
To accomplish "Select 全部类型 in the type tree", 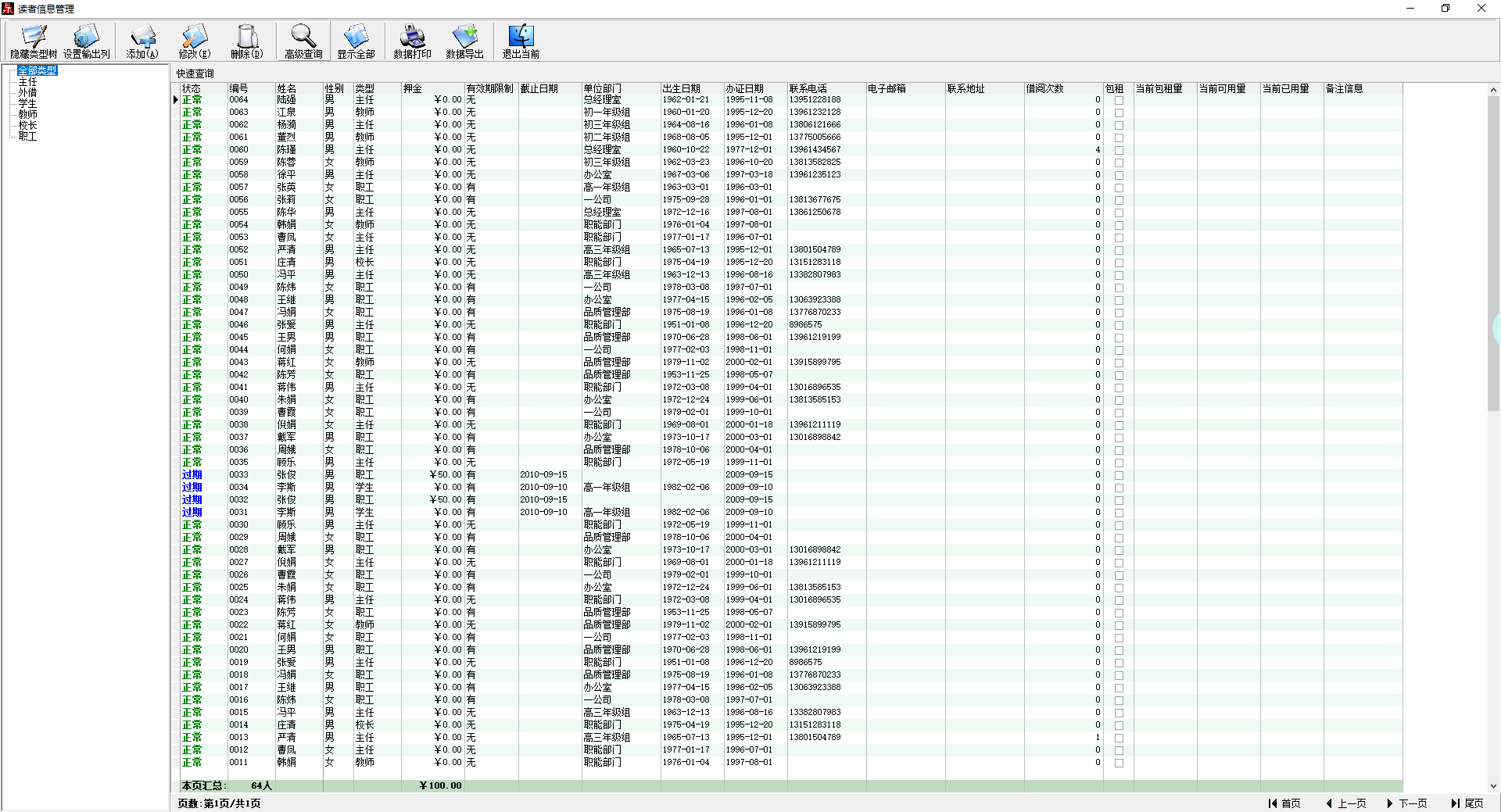I will point(38,70).
